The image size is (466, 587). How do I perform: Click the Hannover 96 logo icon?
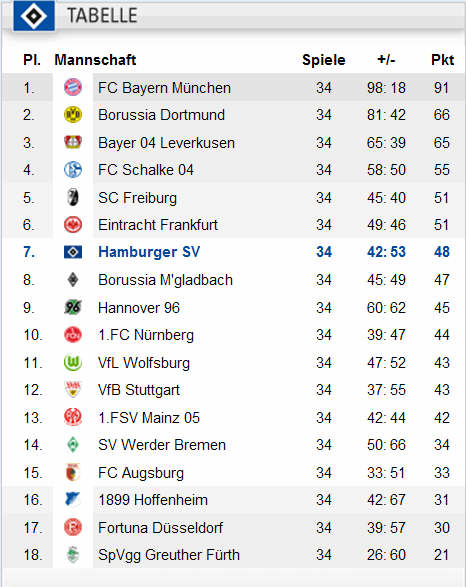click(73, 307)
